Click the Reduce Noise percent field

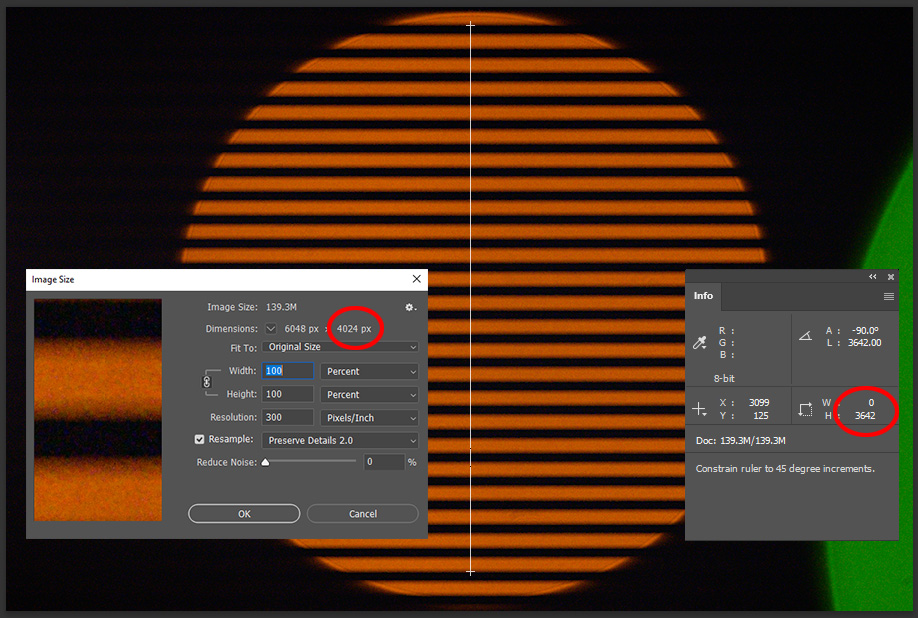pos(384,462)
